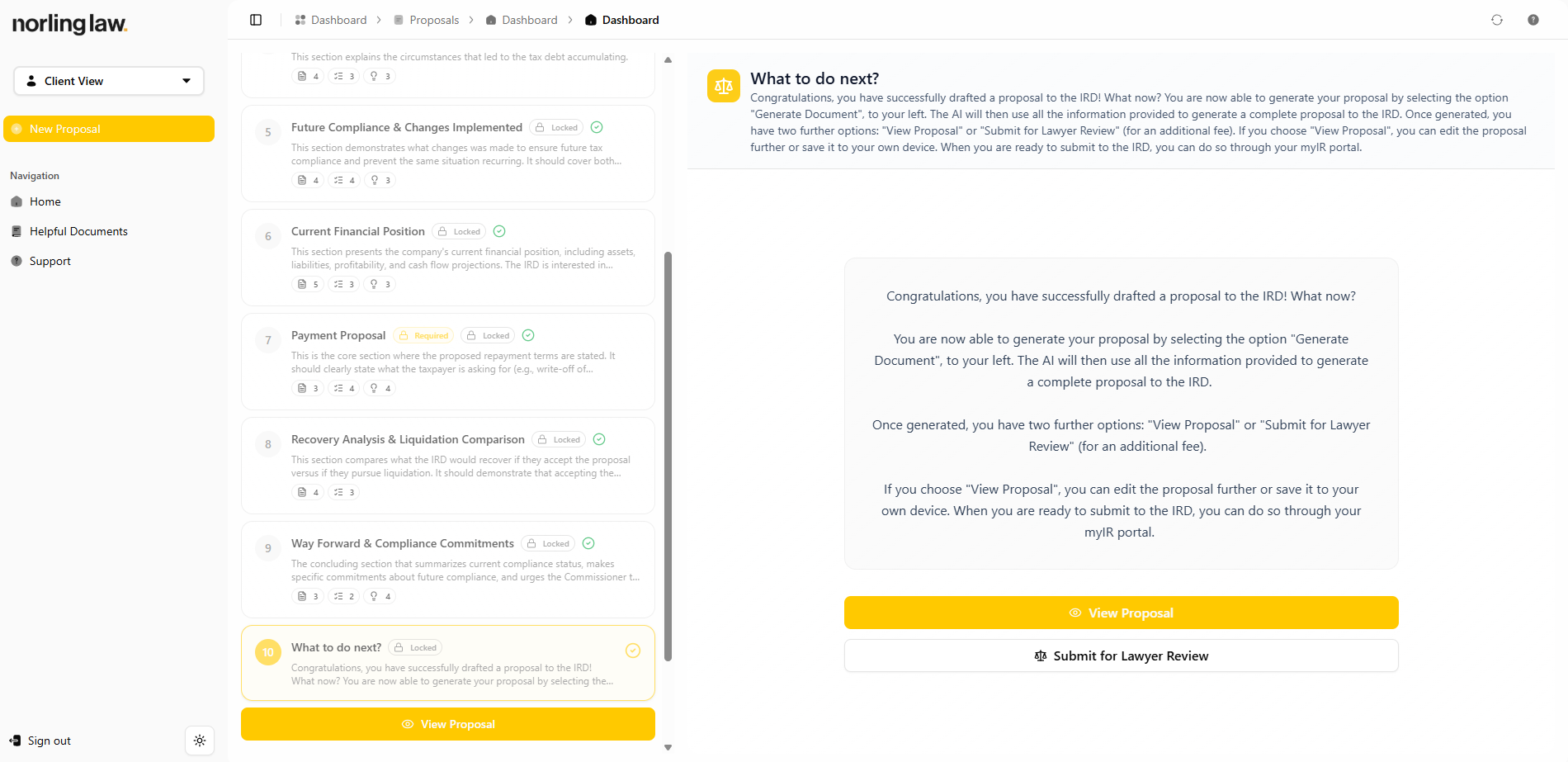Open the Client View dropdown
The image size is (1568, 762).
(109, 81)
